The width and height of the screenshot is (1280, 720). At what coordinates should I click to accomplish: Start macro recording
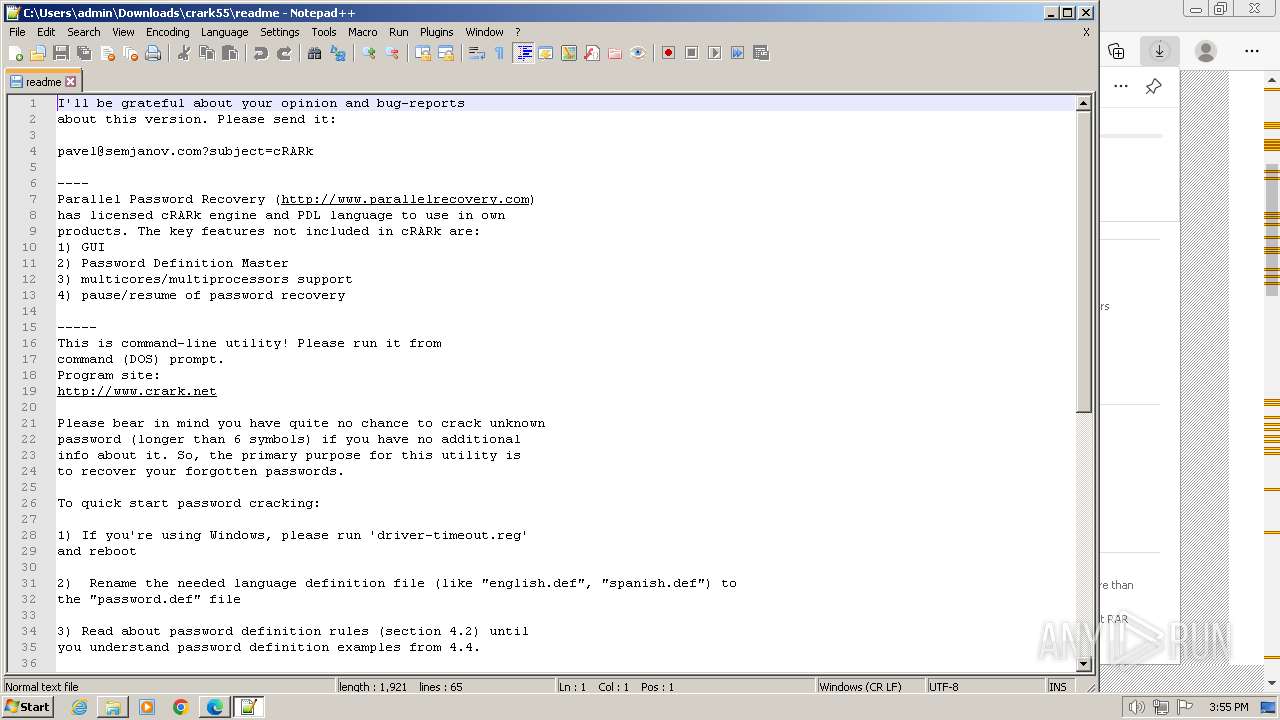pyautogui.click(x=668, y=53)
